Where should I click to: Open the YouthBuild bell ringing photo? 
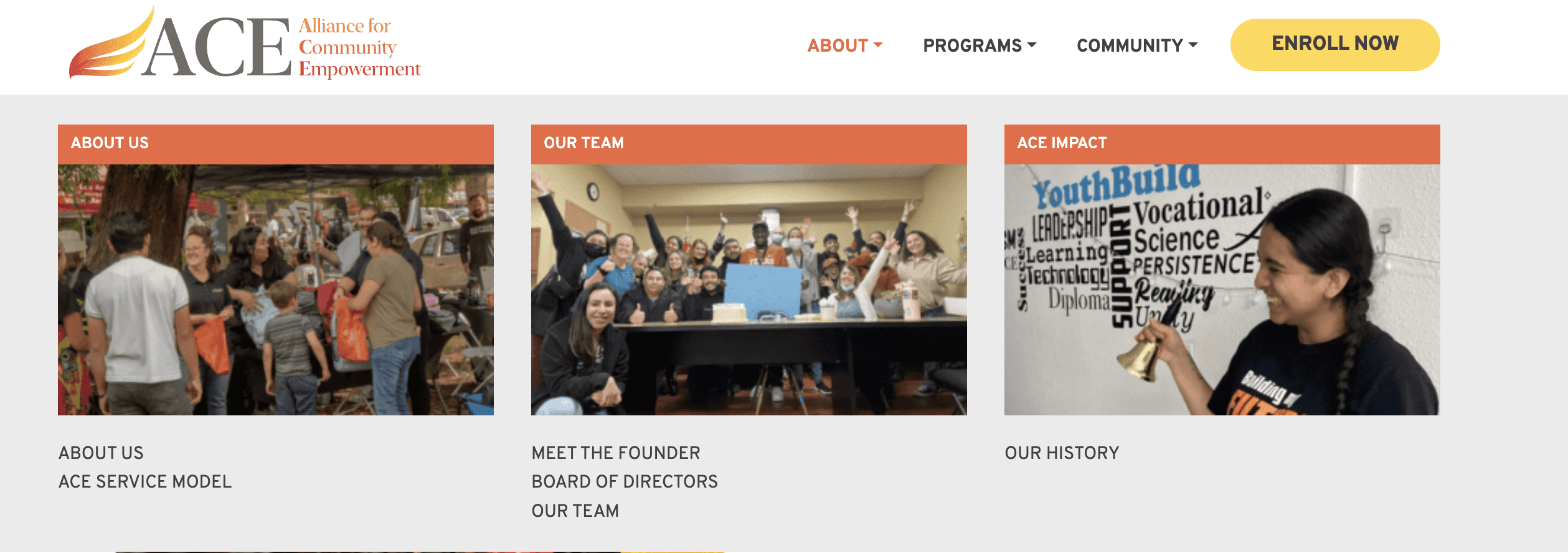coord(1222,290)
